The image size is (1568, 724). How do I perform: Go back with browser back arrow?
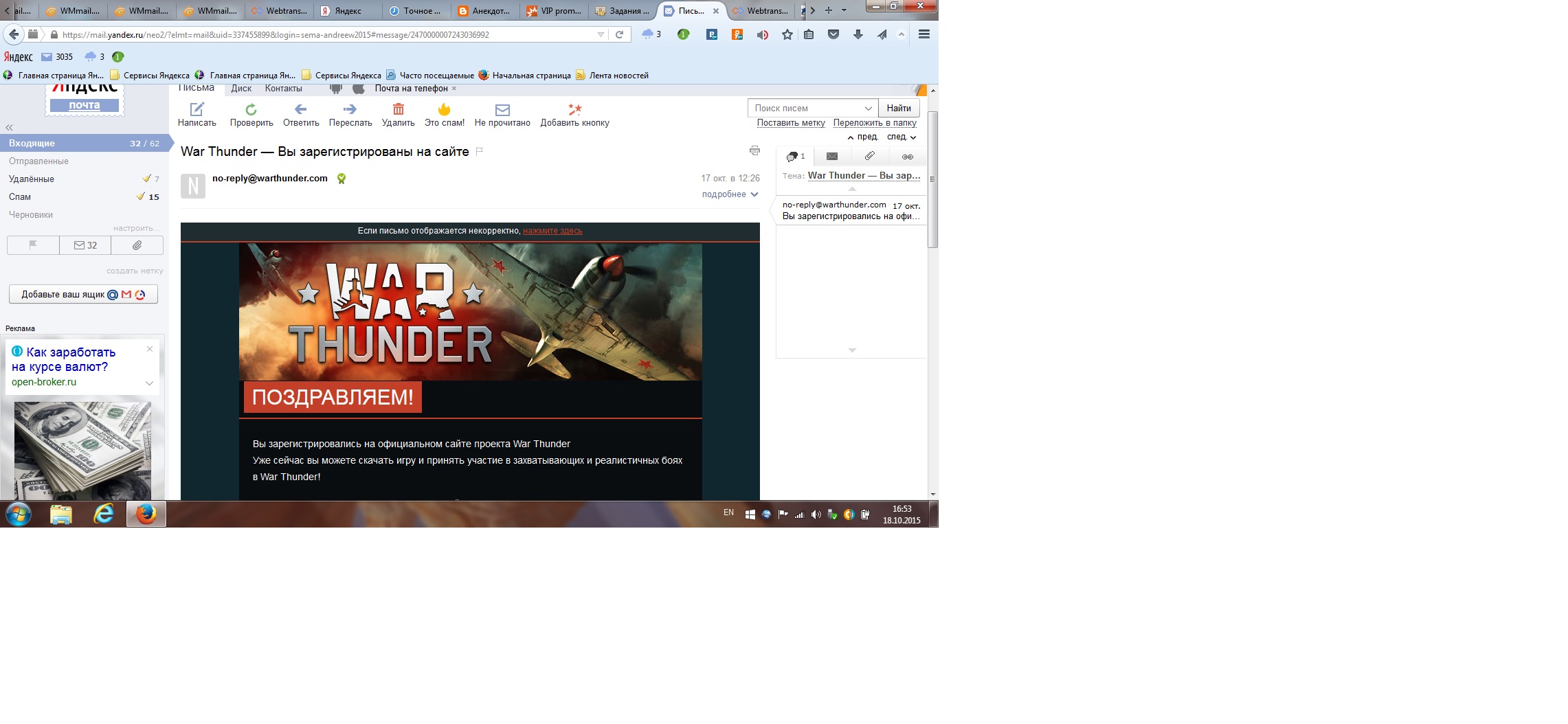[x=14, y=34]
